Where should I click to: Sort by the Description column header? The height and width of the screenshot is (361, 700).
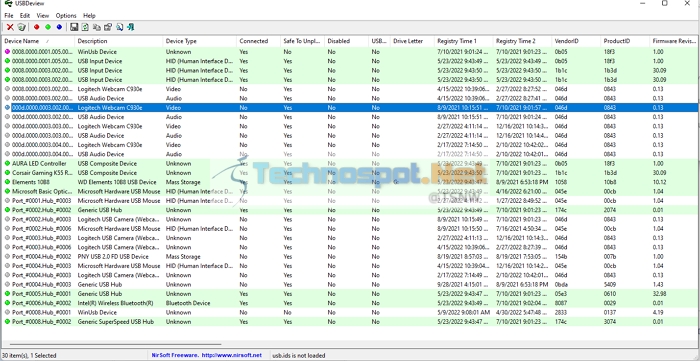(119, 41)
